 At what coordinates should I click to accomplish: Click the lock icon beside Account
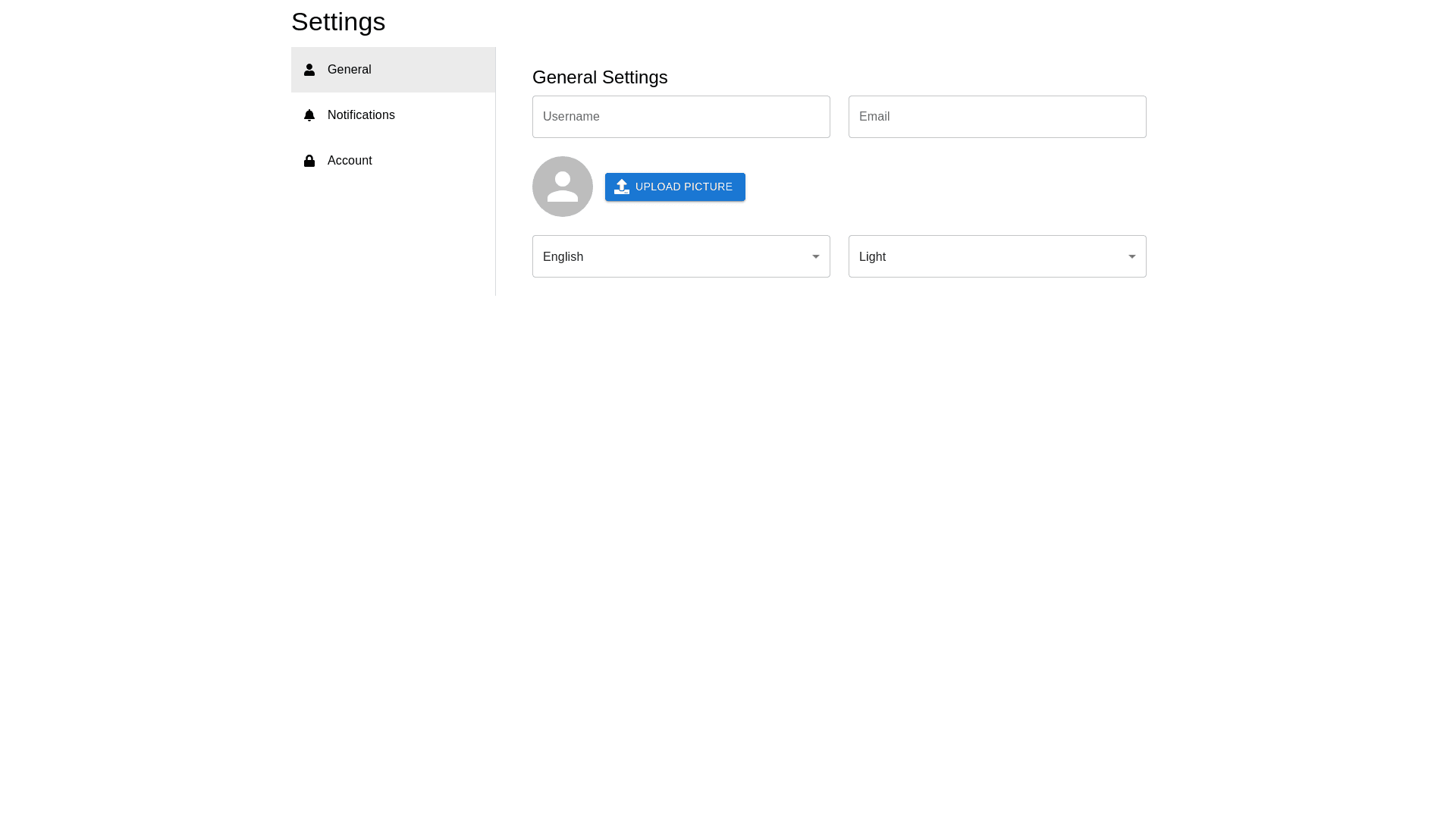309,161
